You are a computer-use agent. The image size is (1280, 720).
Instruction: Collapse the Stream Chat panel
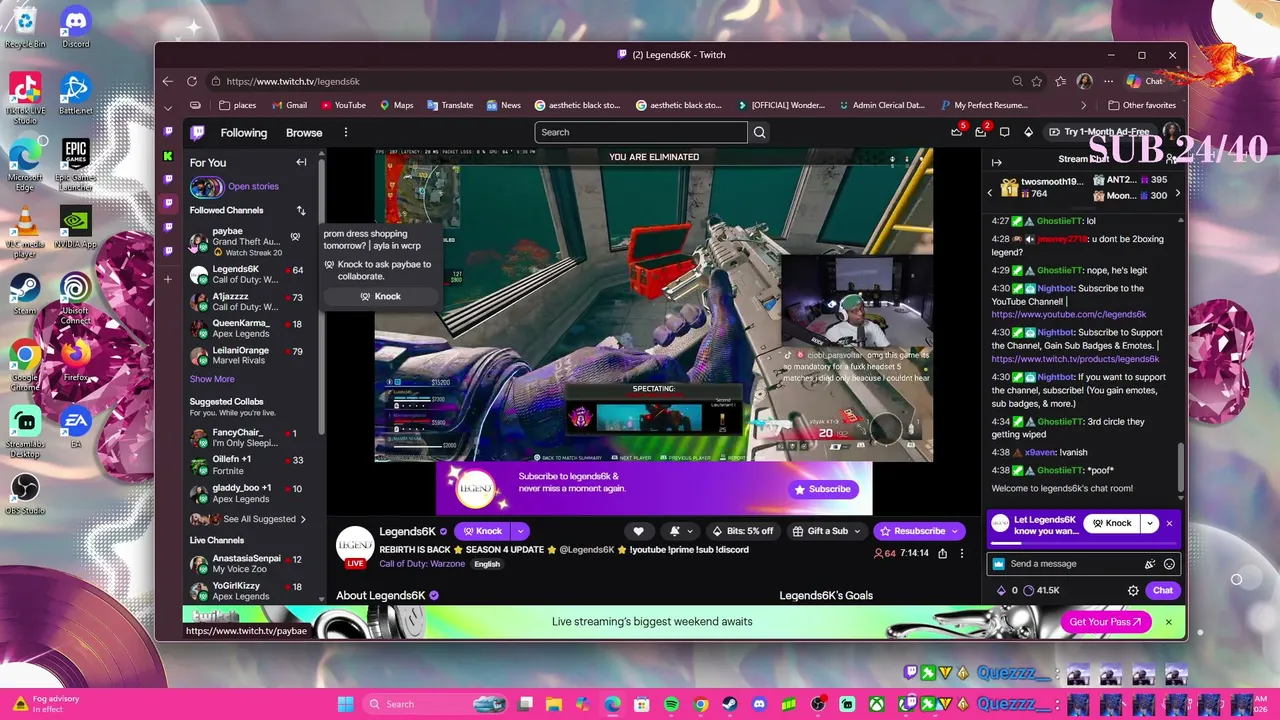pyautogui.click(x=997, y=162)
